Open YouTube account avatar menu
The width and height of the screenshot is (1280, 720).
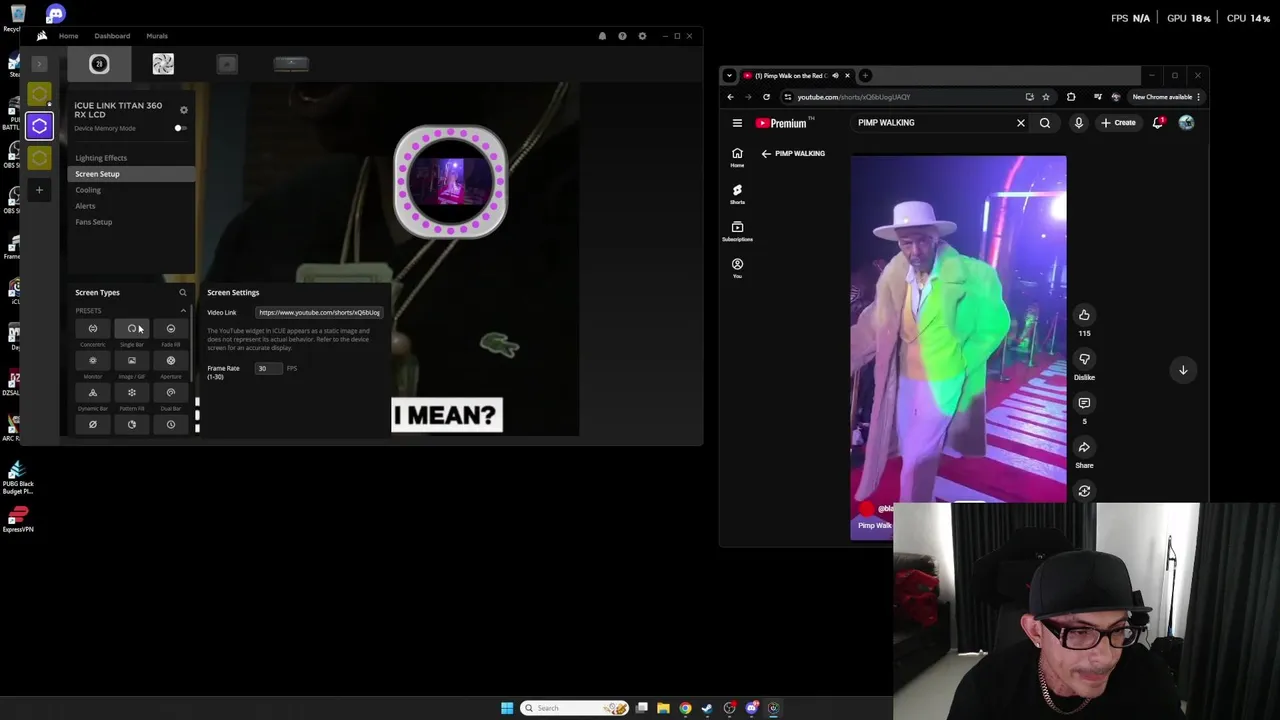coord(1186,123)
